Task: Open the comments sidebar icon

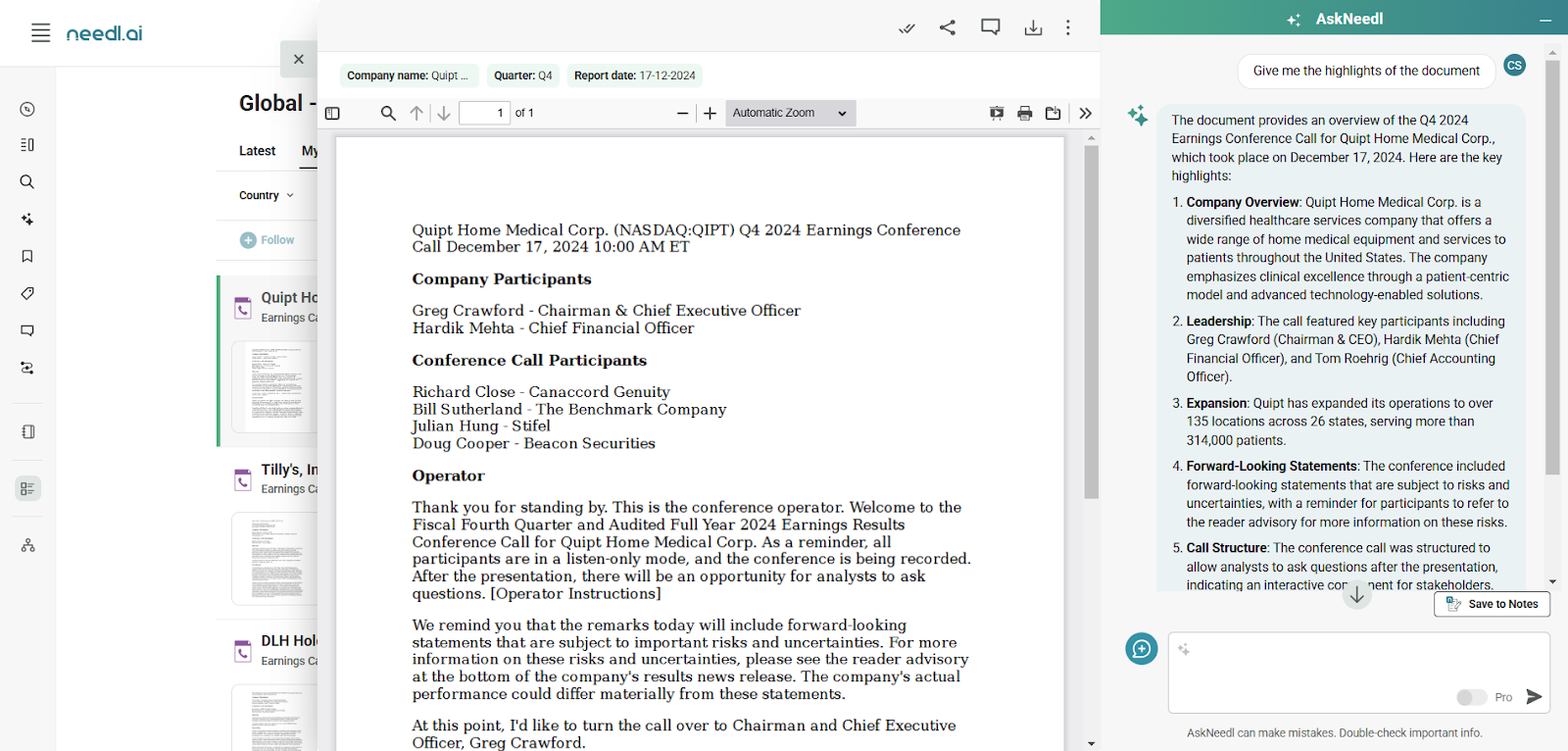Action: point(27,331)
